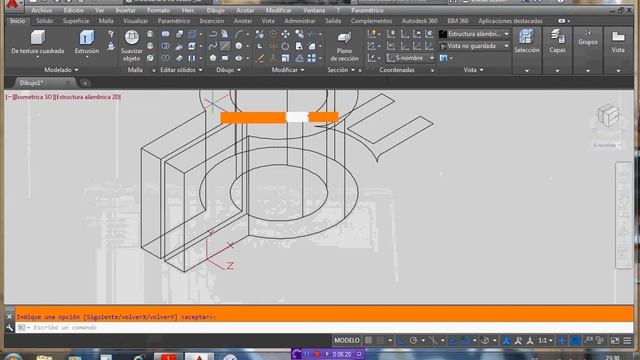Toggle auto-scale annotation icon in status bar
Viewport: 640px width, 360px height.
point(518,340)
